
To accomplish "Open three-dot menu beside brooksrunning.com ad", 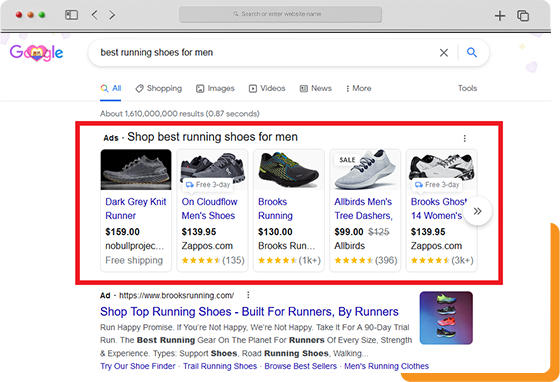I will [248, 295].
